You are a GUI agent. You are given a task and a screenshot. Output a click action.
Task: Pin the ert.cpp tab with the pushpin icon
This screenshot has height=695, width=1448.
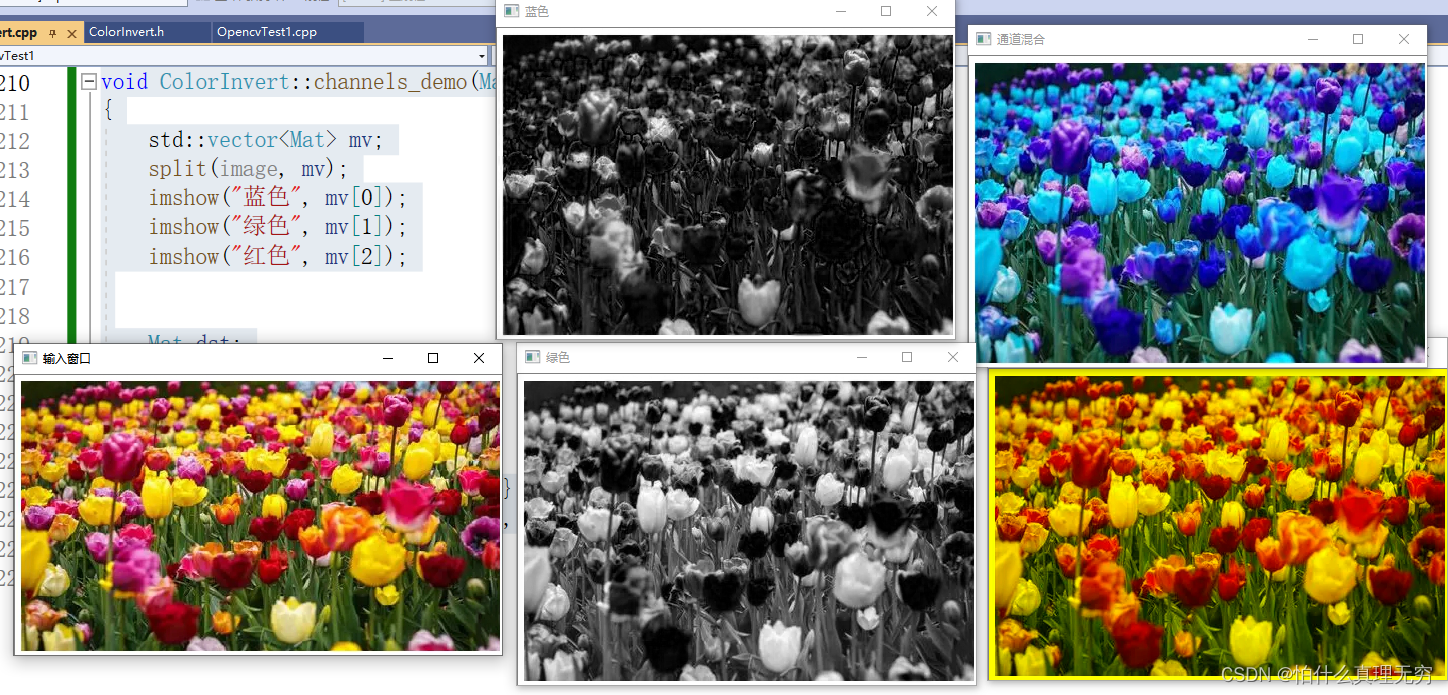tap(53, 33)
